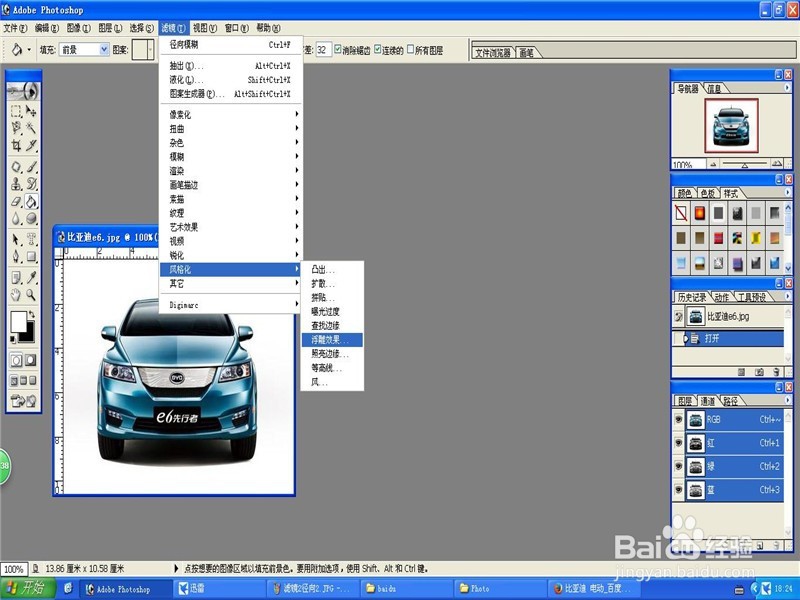Select the Type tool
800x600 pixels.
31,239
